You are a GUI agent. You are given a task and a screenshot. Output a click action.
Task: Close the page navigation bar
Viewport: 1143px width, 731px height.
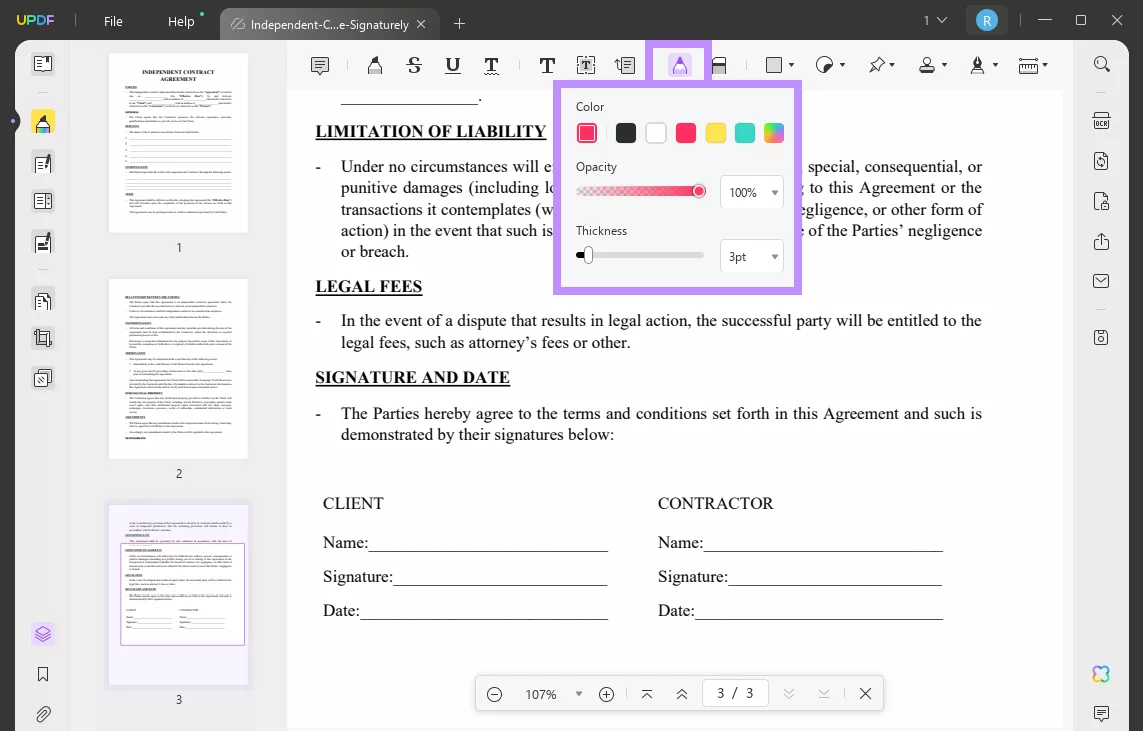(x=865, y=694)
